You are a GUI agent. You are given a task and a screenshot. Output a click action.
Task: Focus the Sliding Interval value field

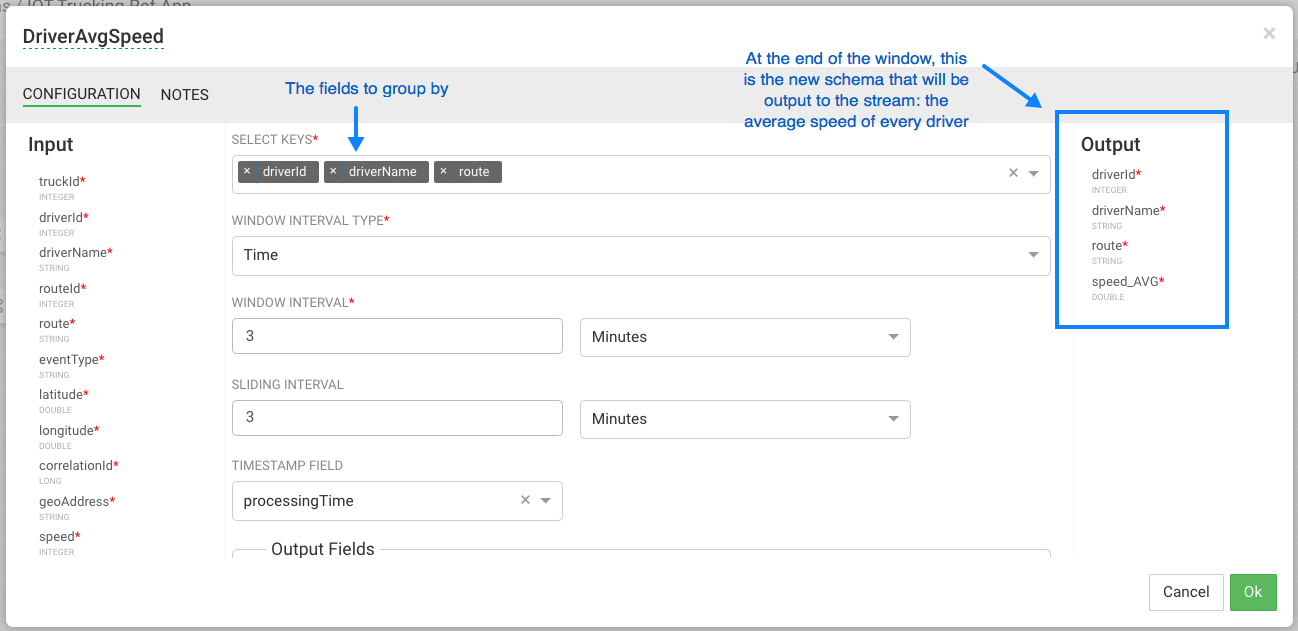tap(397, 419)
